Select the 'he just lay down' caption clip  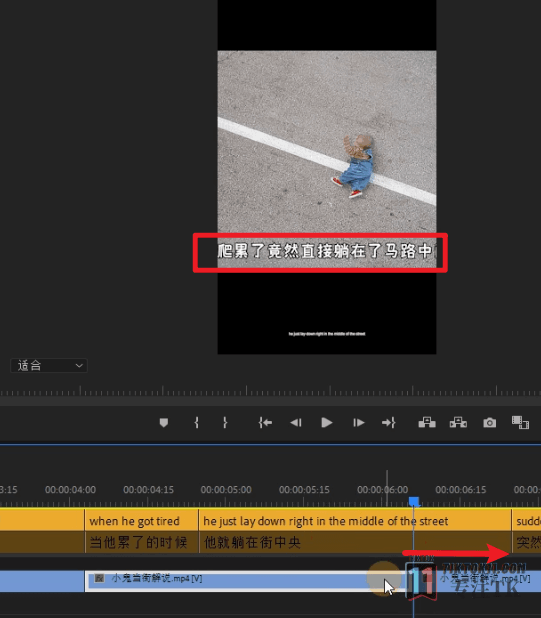click(x=355, y=521)
